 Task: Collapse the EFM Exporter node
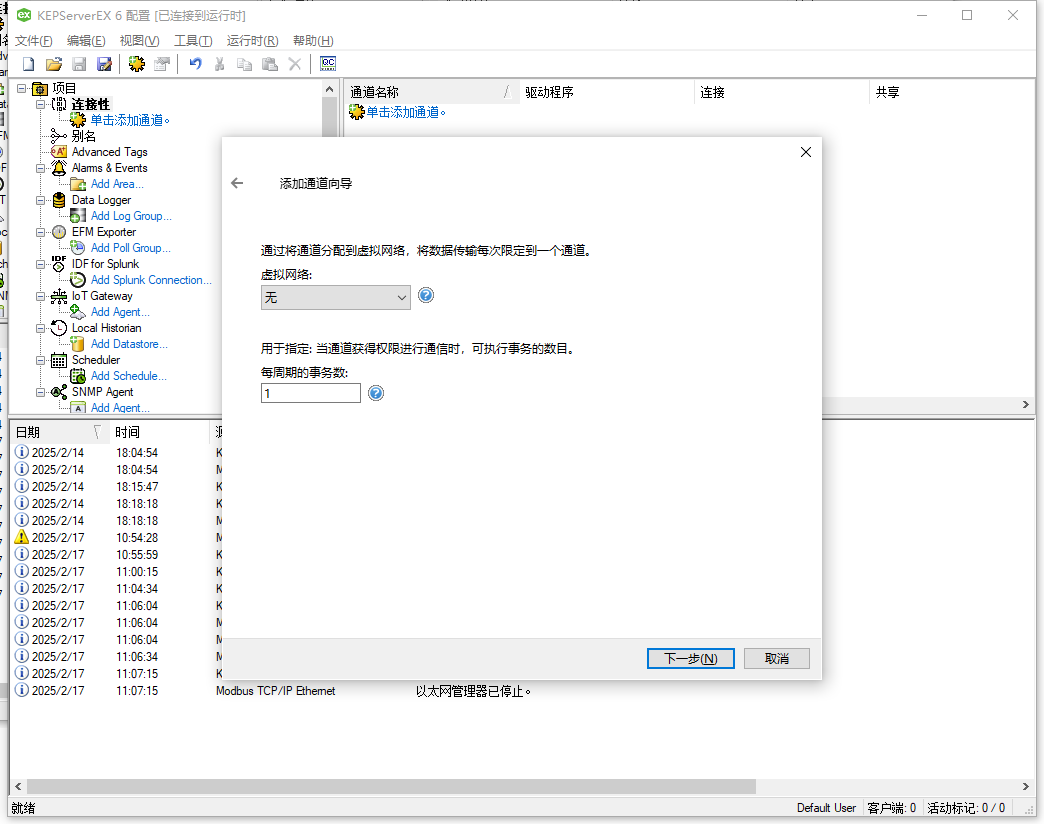[x=41, y=232]
